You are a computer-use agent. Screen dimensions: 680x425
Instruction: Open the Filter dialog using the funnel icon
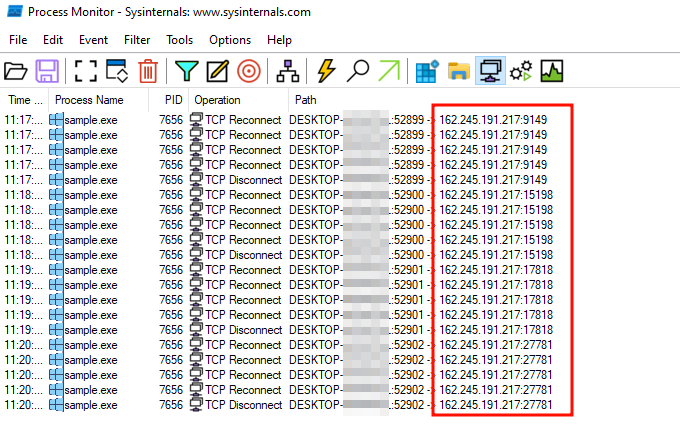(x=186, y=71)
